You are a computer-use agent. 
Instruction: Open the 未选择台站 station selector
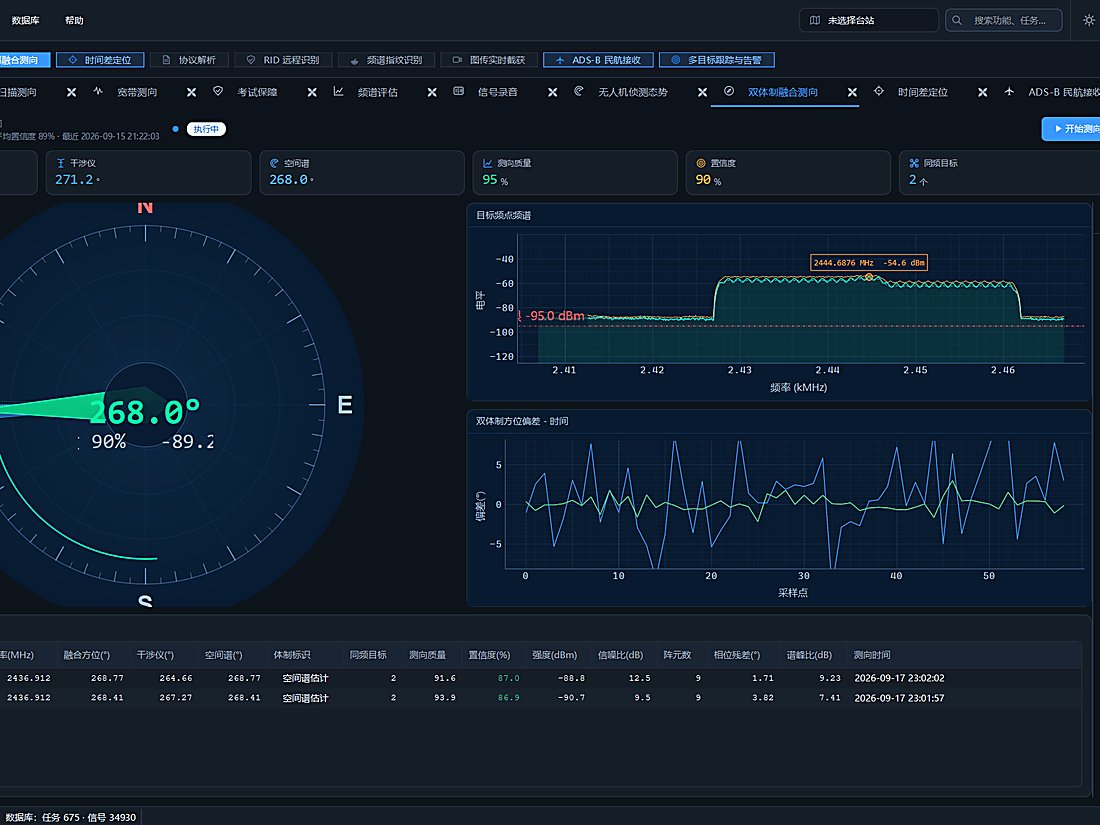coord(868,20)
